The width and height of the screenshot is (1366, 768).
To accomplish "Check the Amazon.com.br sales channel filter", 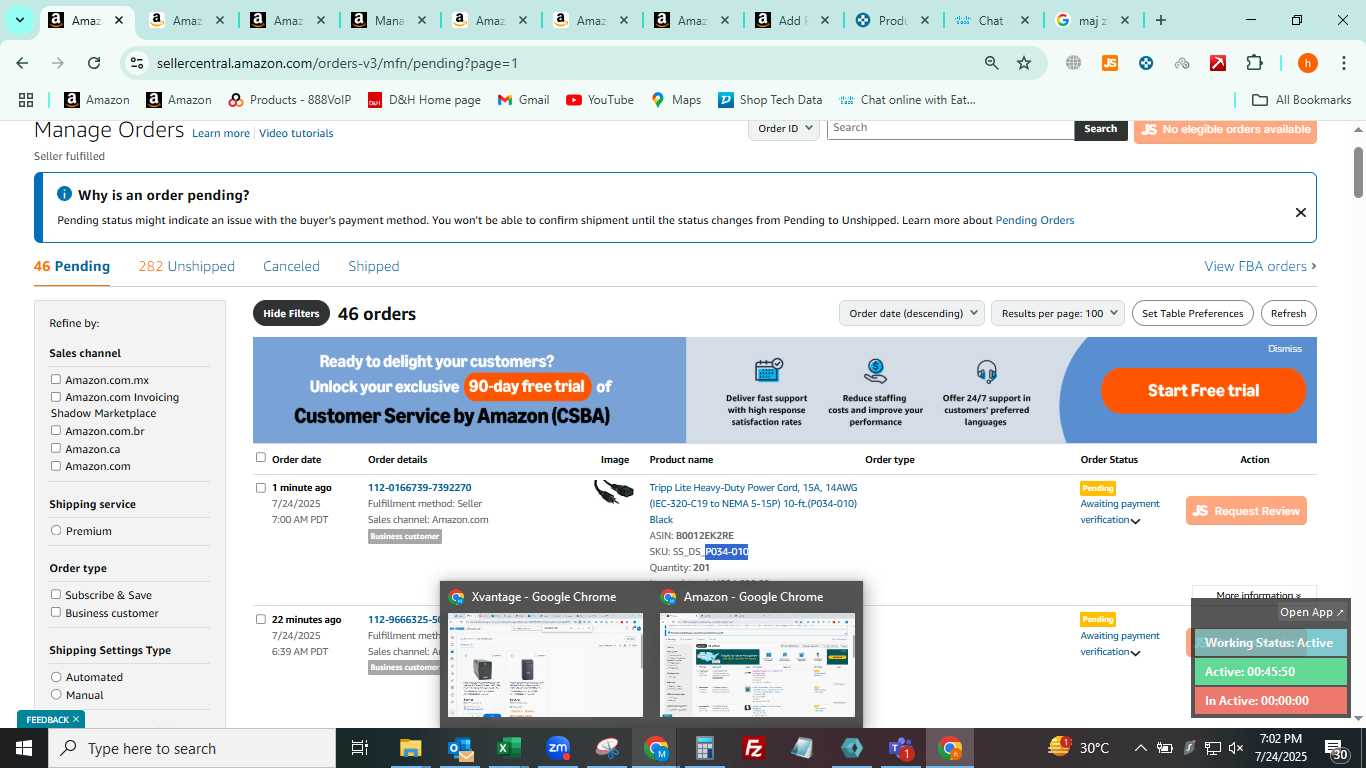I will [56, 430].
